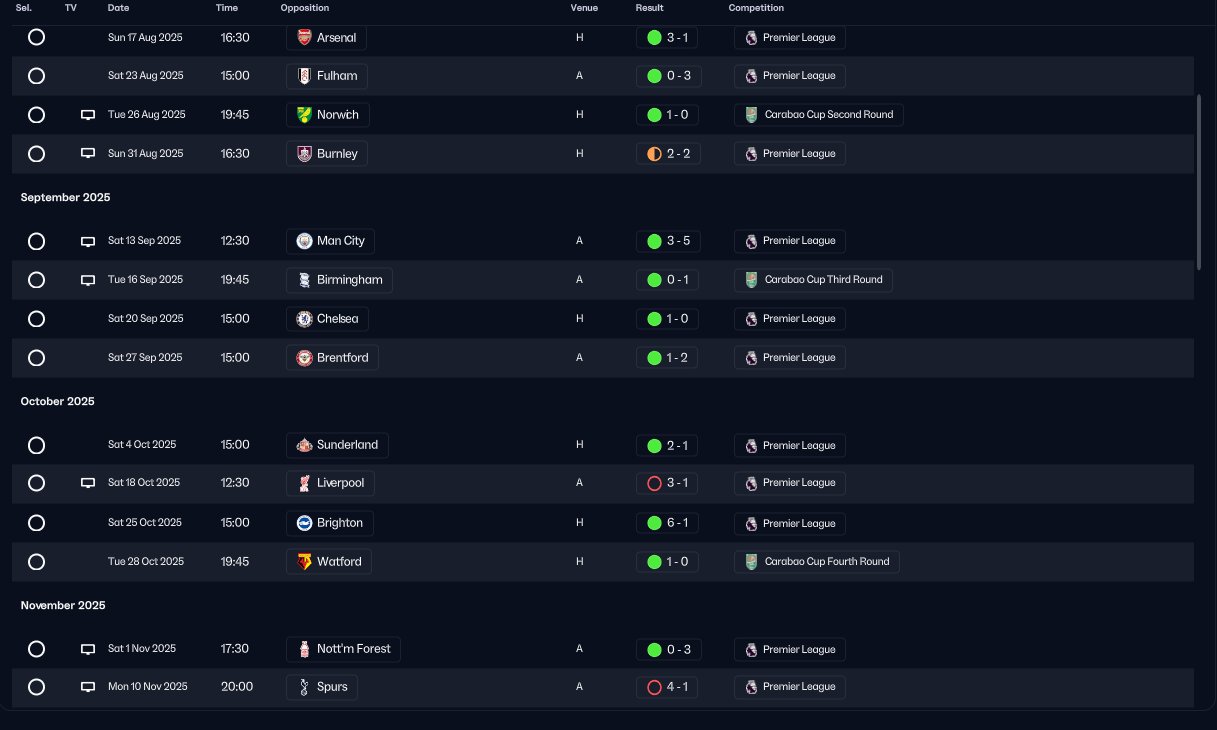This screenshot has height=730, width=1217.
Task: Open the Brentford opposition button
Action: coord(332,358)
